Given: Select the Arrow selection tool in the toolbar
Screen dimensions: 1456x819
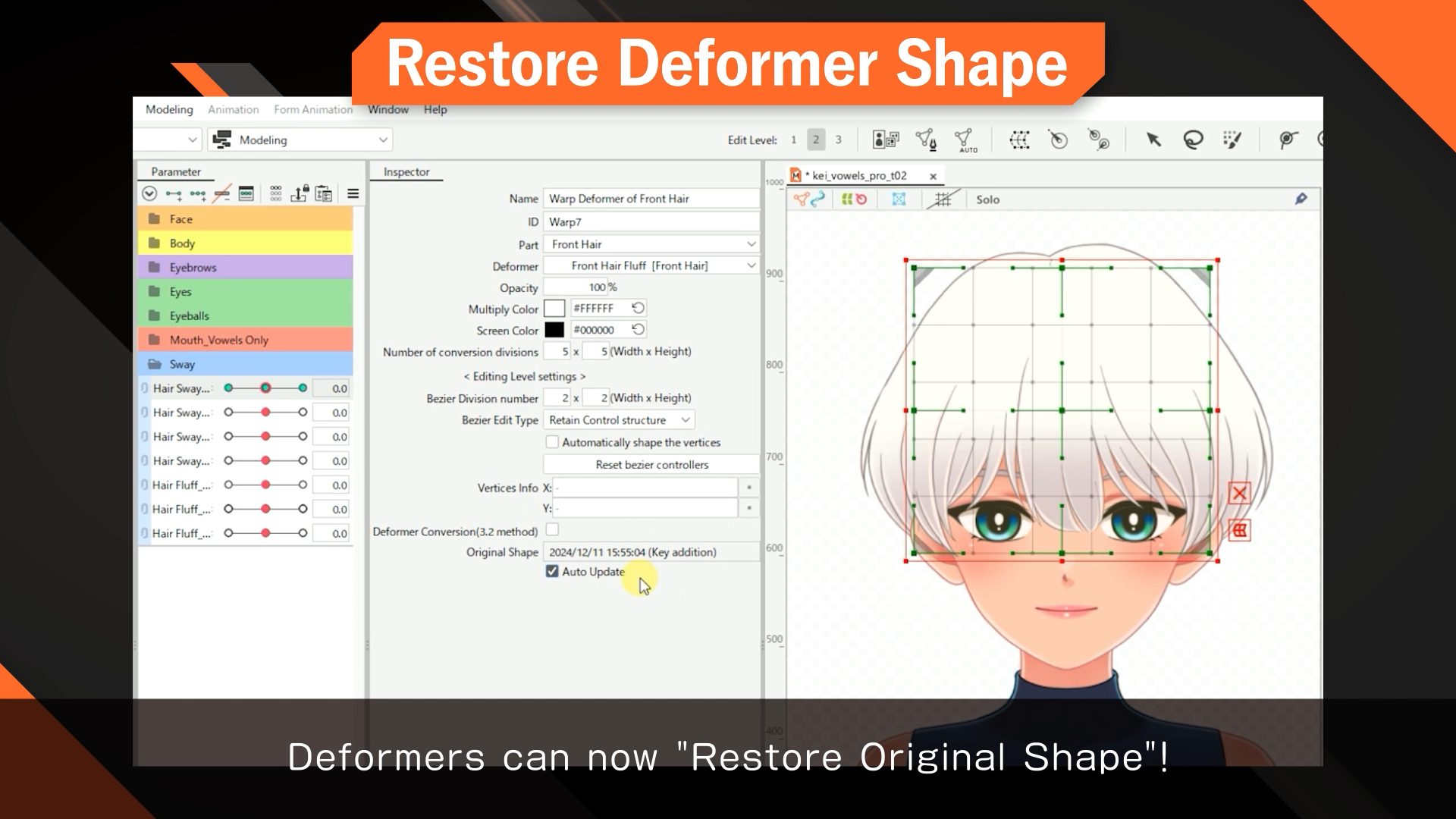Looking at the screenshot, I should click(1154, 140).
